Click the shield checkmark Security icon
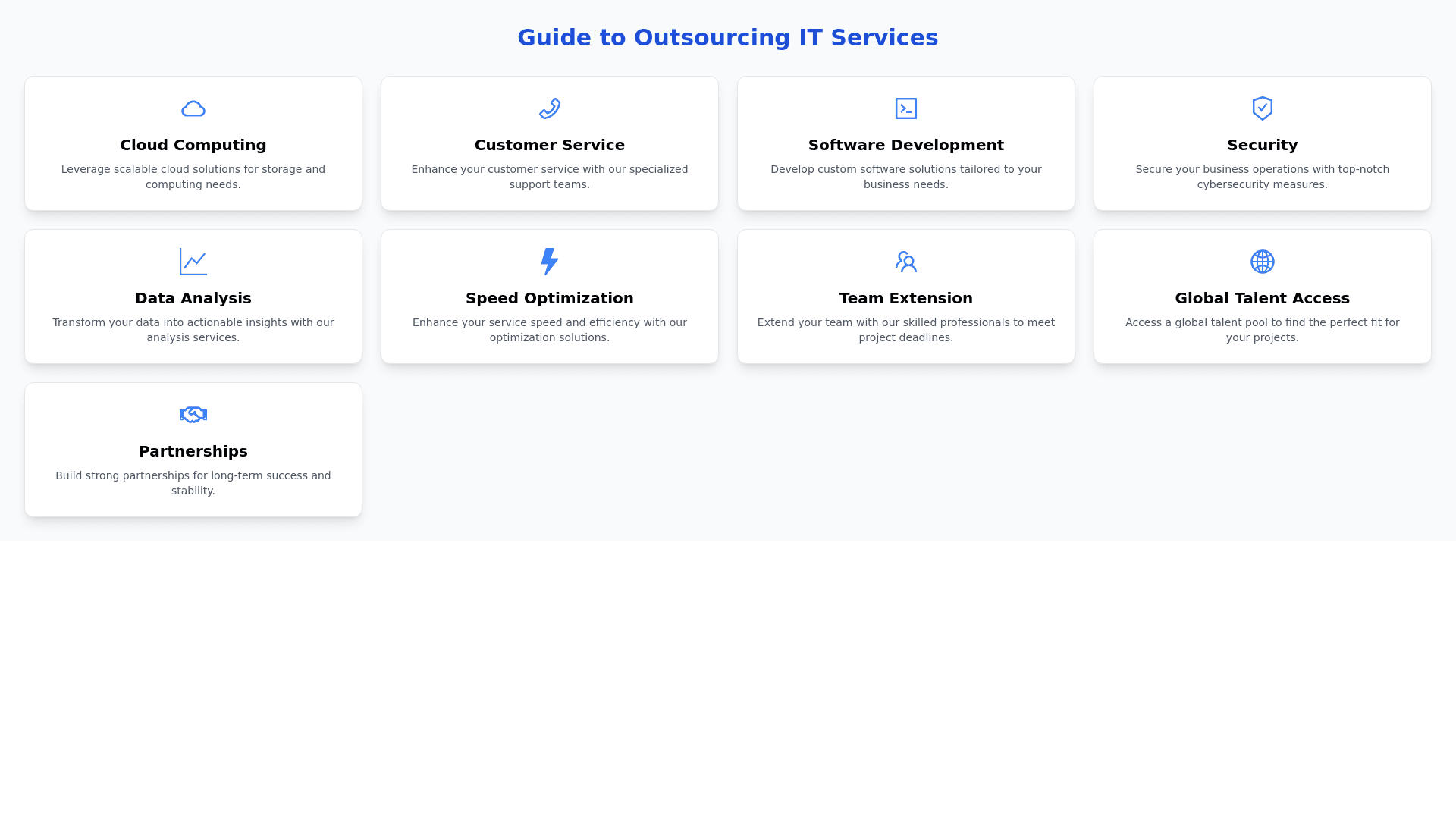This screenshot has width=1456, height=819. click(x=1262, y=108)
